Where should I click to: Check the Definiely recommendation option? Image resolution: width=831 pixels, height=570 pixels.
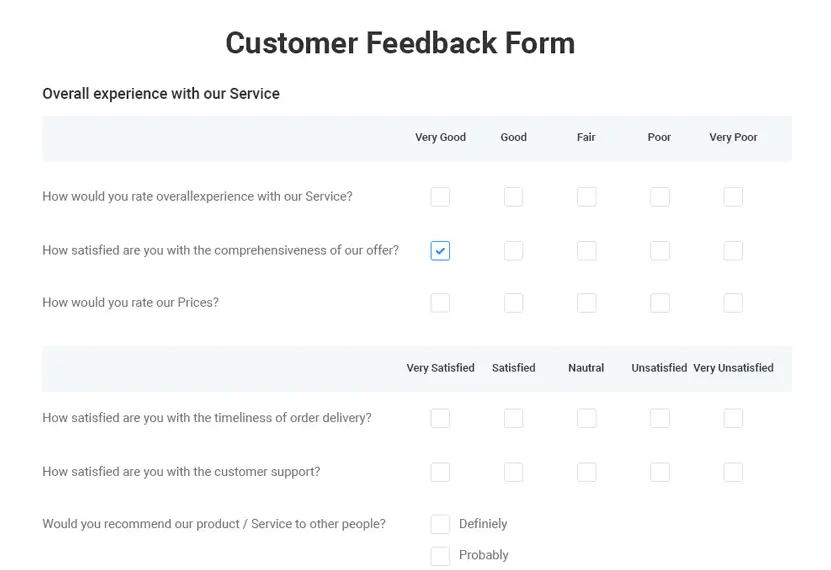tap(440, 524)
